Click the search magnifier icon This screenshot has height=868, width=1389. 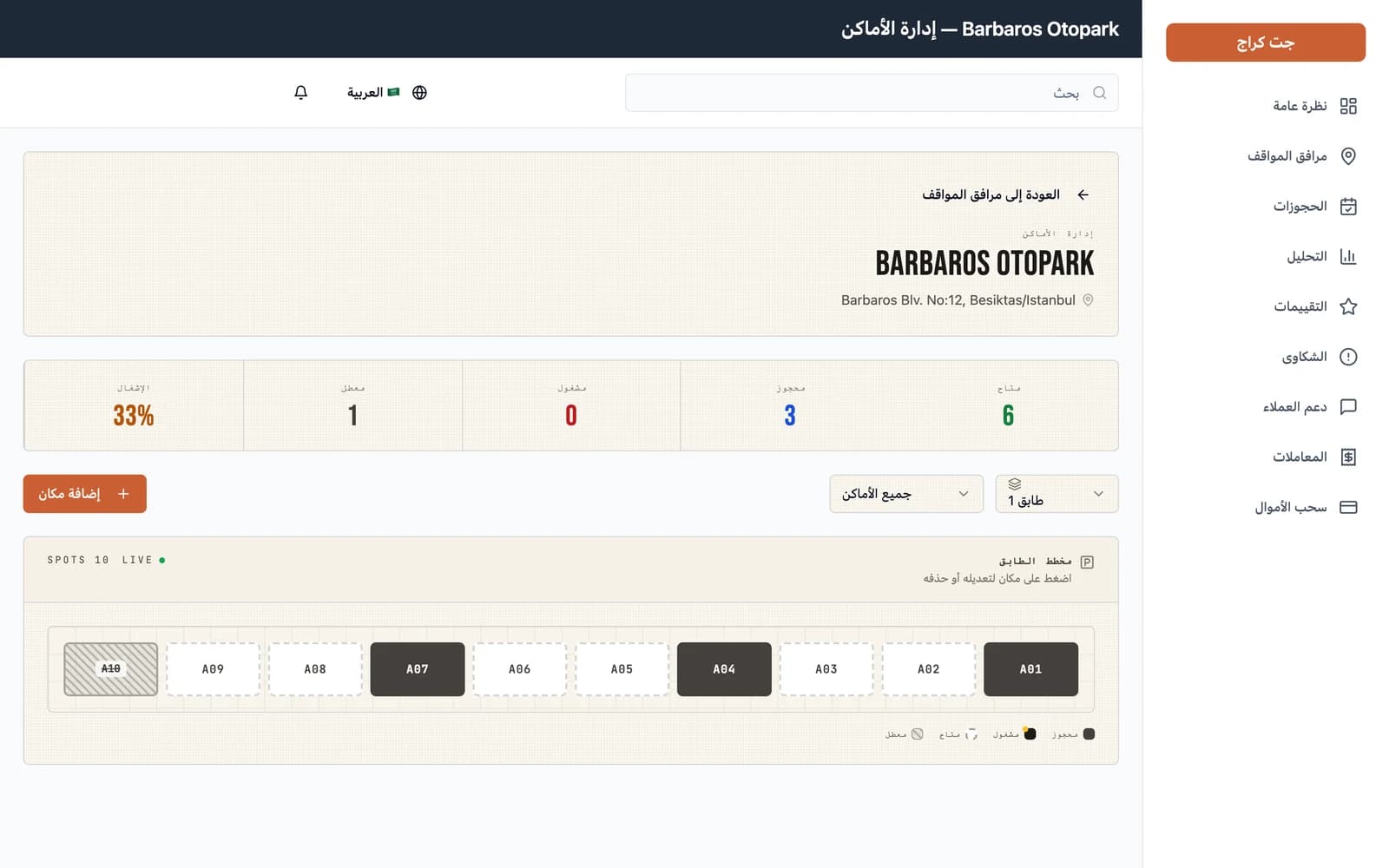coord(1099,92)
